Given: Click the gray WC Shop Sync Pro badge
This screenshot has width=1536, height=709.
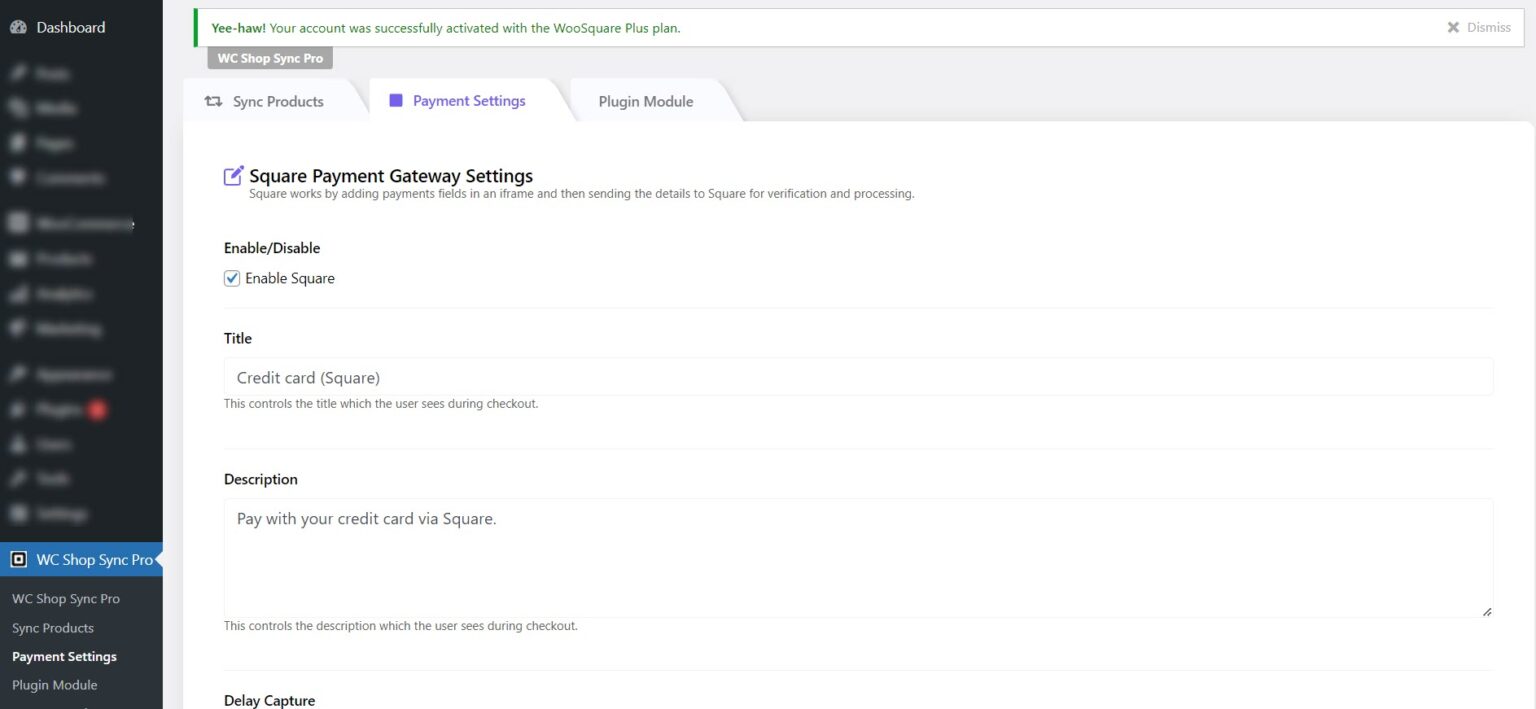Looking at the screenshot, I should coord(270,58).
